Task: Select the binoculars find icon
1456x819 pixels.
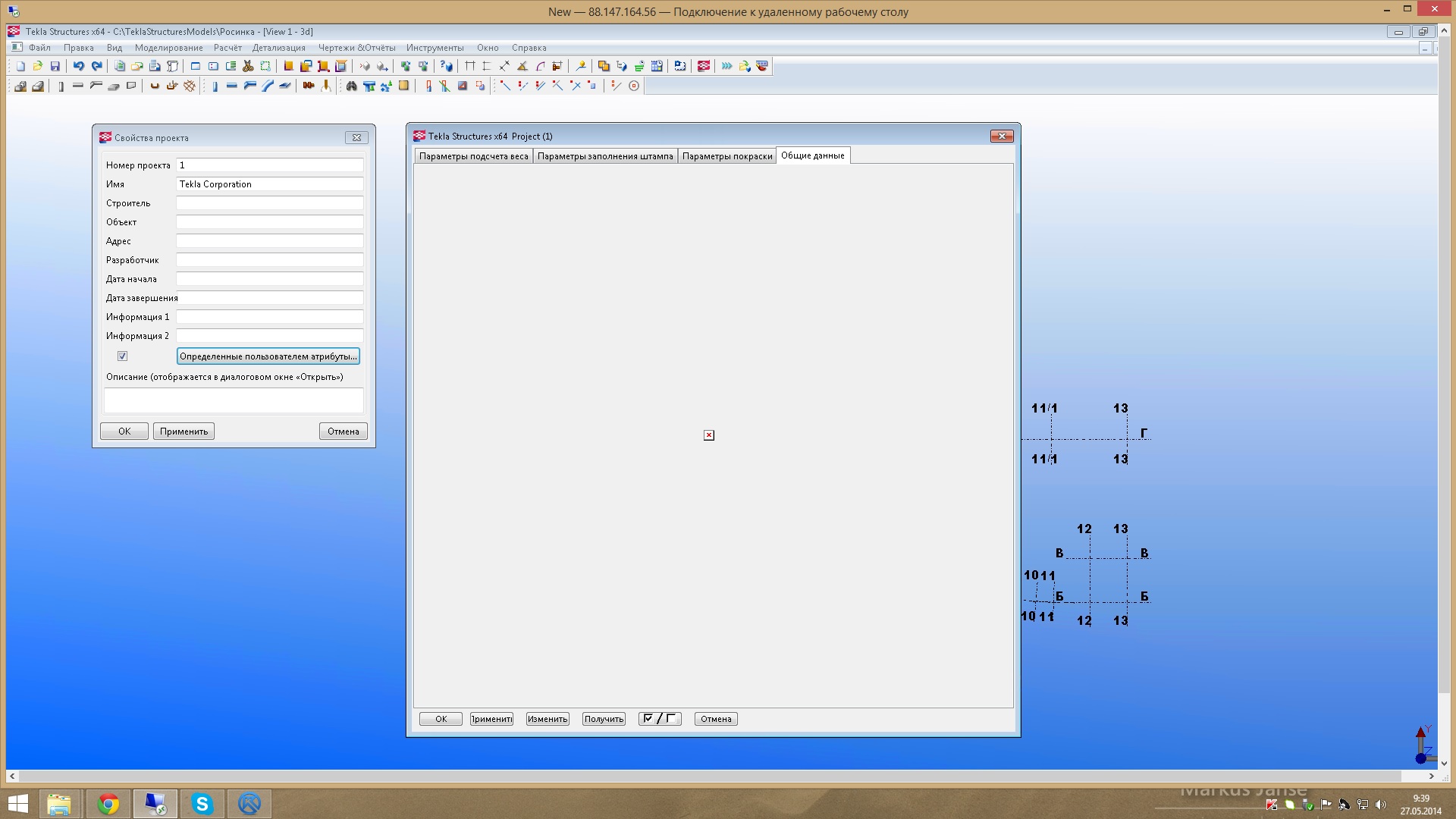Action: point(351,86)
